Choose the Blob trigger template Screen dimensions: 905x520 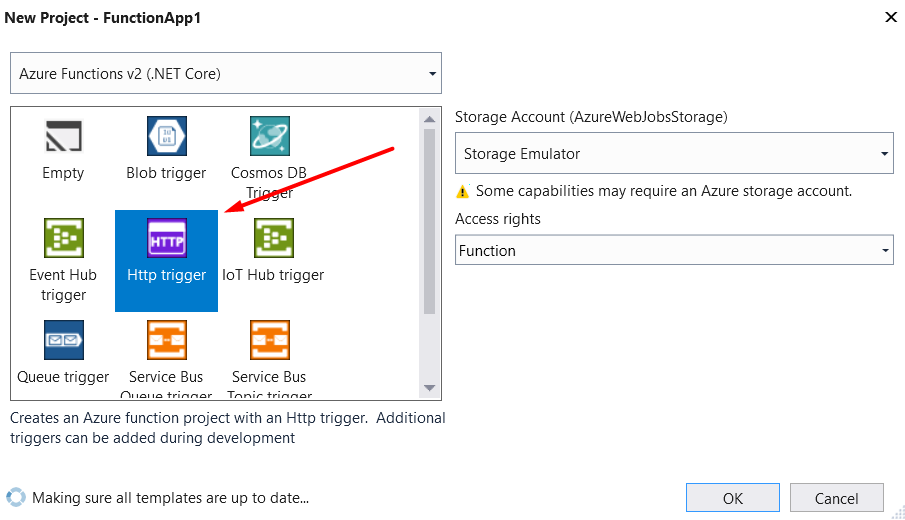coord(166,149)
